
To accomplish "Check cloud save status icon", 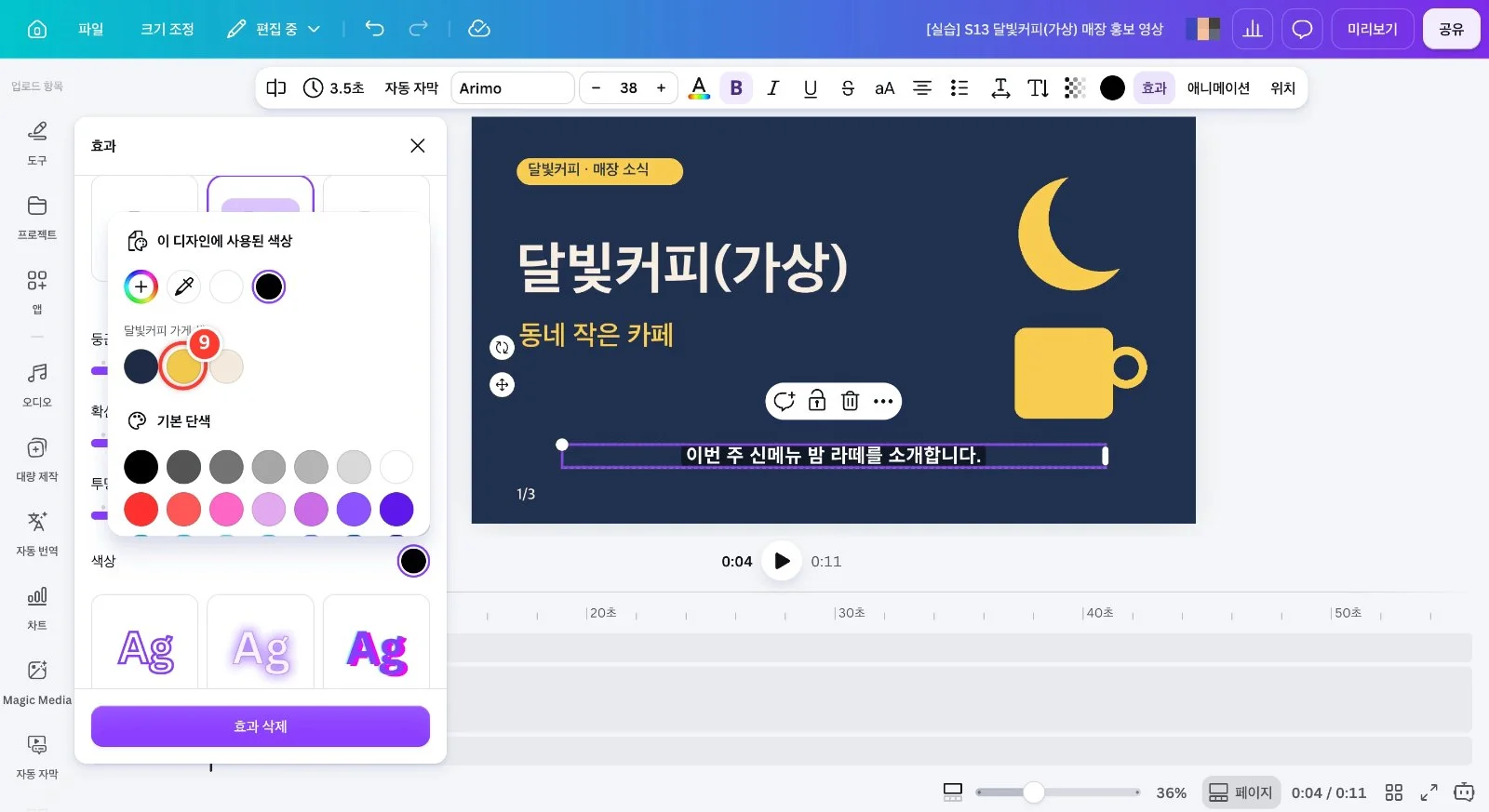I will [x=479, y=29].
